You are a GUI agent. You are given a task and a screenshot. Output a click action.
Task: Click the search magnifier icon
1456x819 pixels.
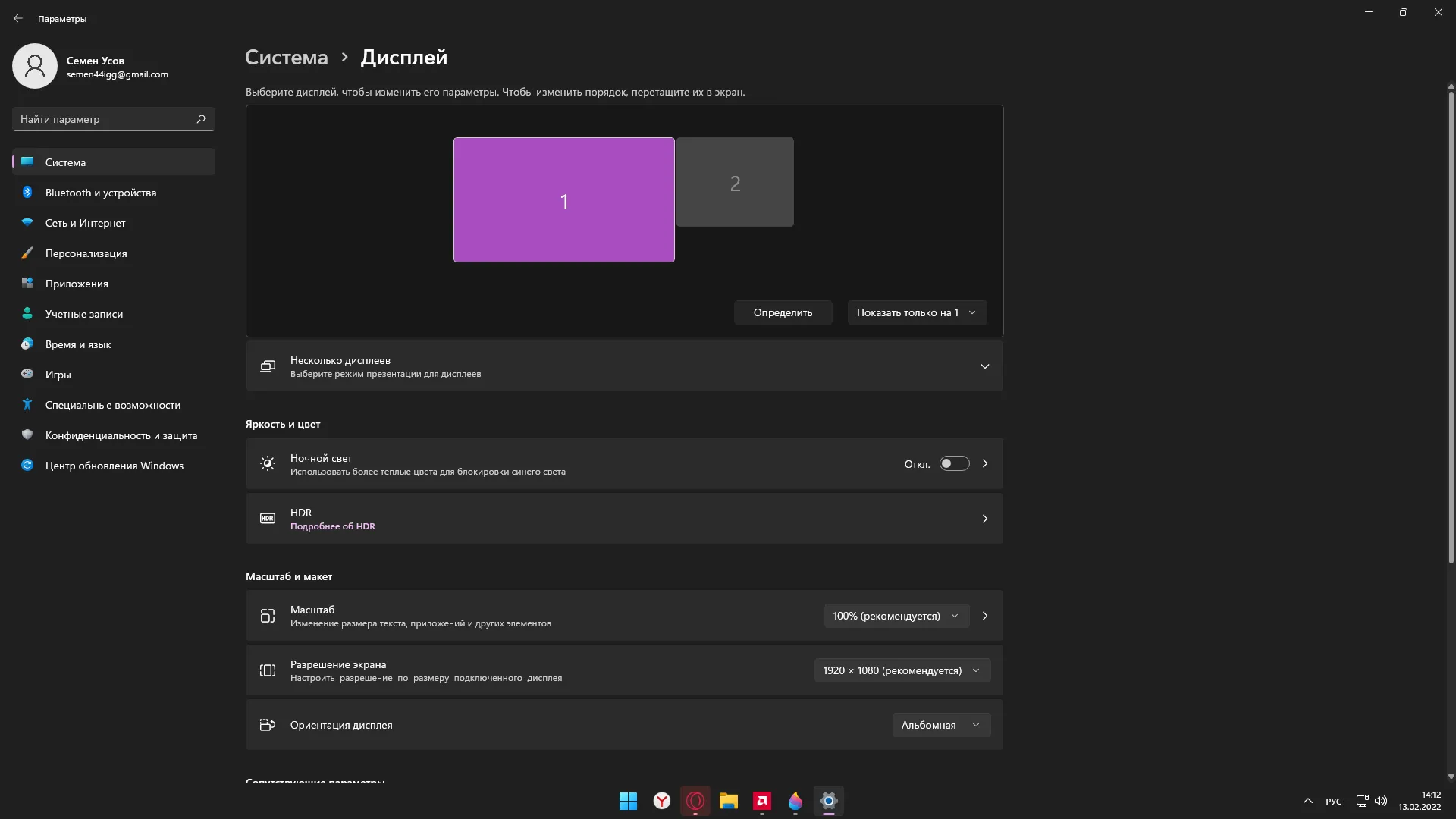click(201, 119)
